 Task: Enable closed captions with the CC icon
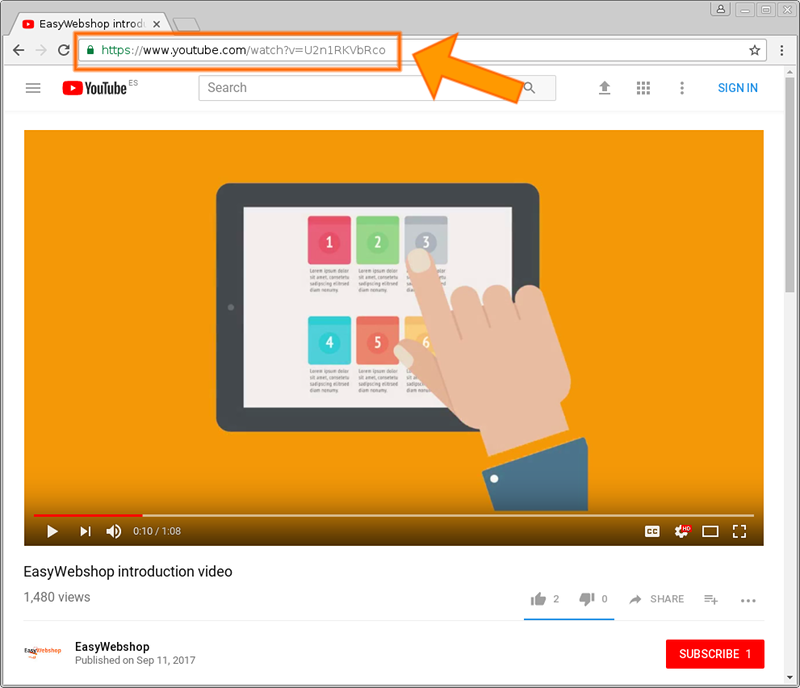(x=652, y=531)
